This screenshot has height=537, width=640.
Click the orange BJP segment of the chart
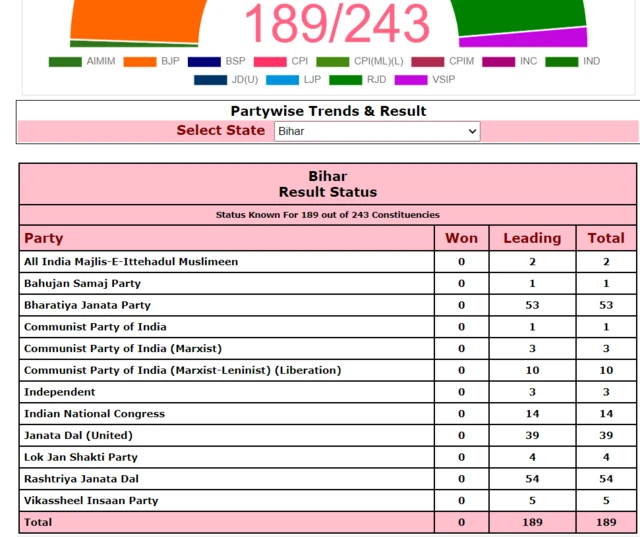(x=137, y=20)
